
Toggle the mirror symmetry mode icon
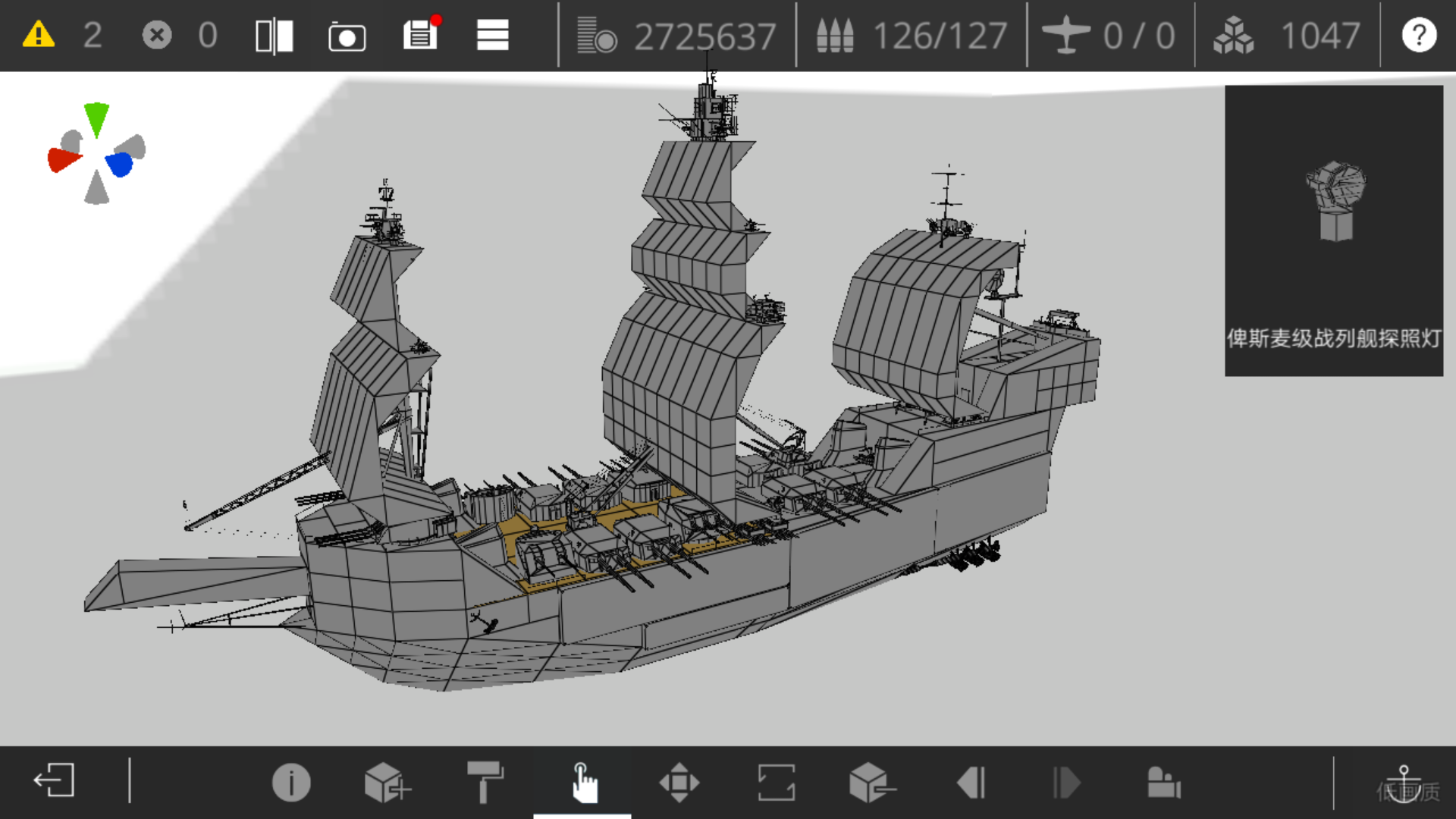point(275,36)
